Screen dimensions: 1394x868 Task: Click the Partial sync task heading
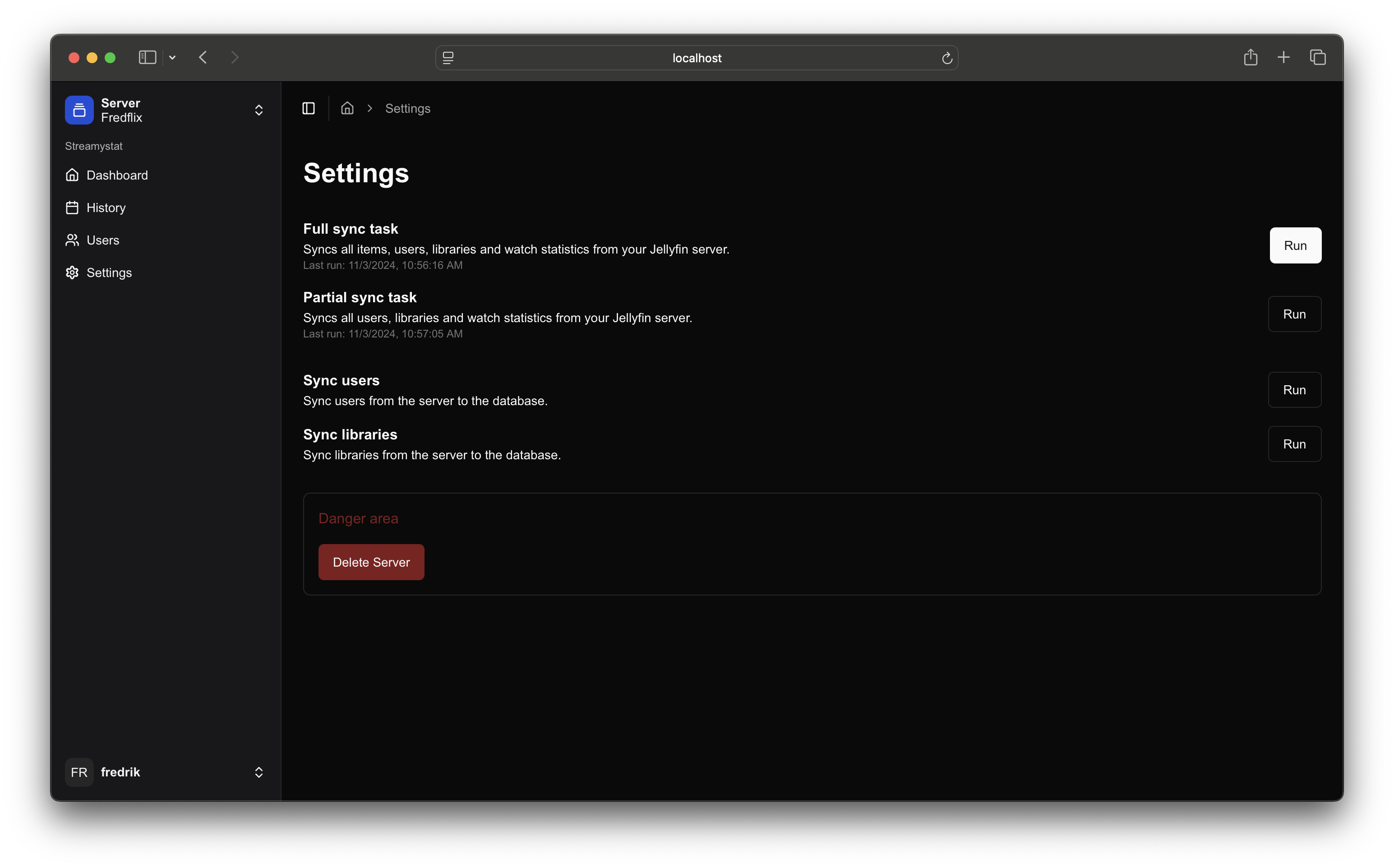point(360,297)
